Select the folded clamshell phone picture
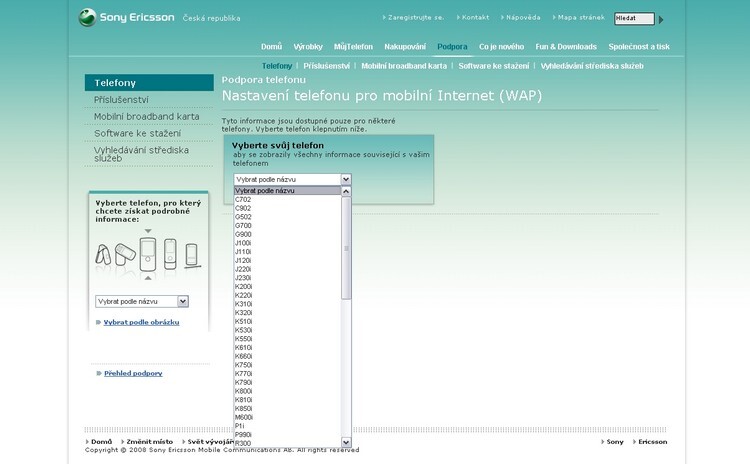 click(103, 254)
